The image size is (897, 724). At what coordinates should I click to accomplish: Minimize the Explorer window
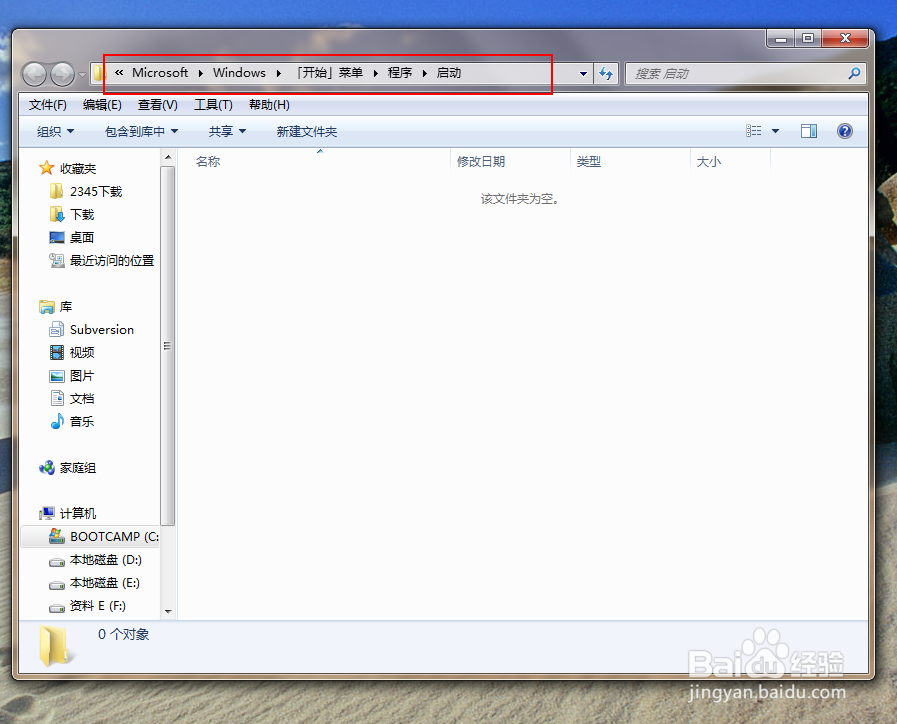(780, 38)
